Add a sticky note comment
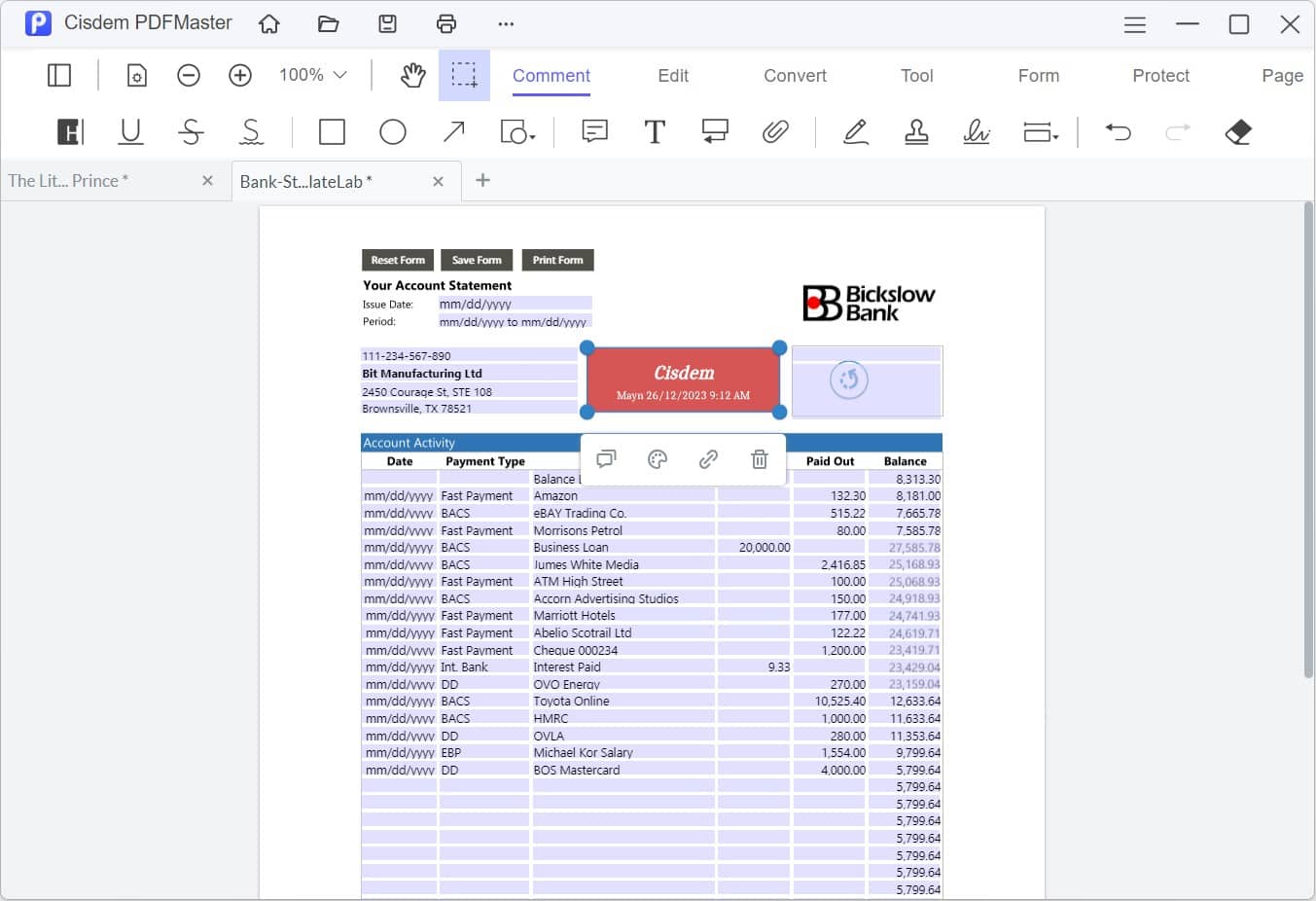 [x=595, y=131]
